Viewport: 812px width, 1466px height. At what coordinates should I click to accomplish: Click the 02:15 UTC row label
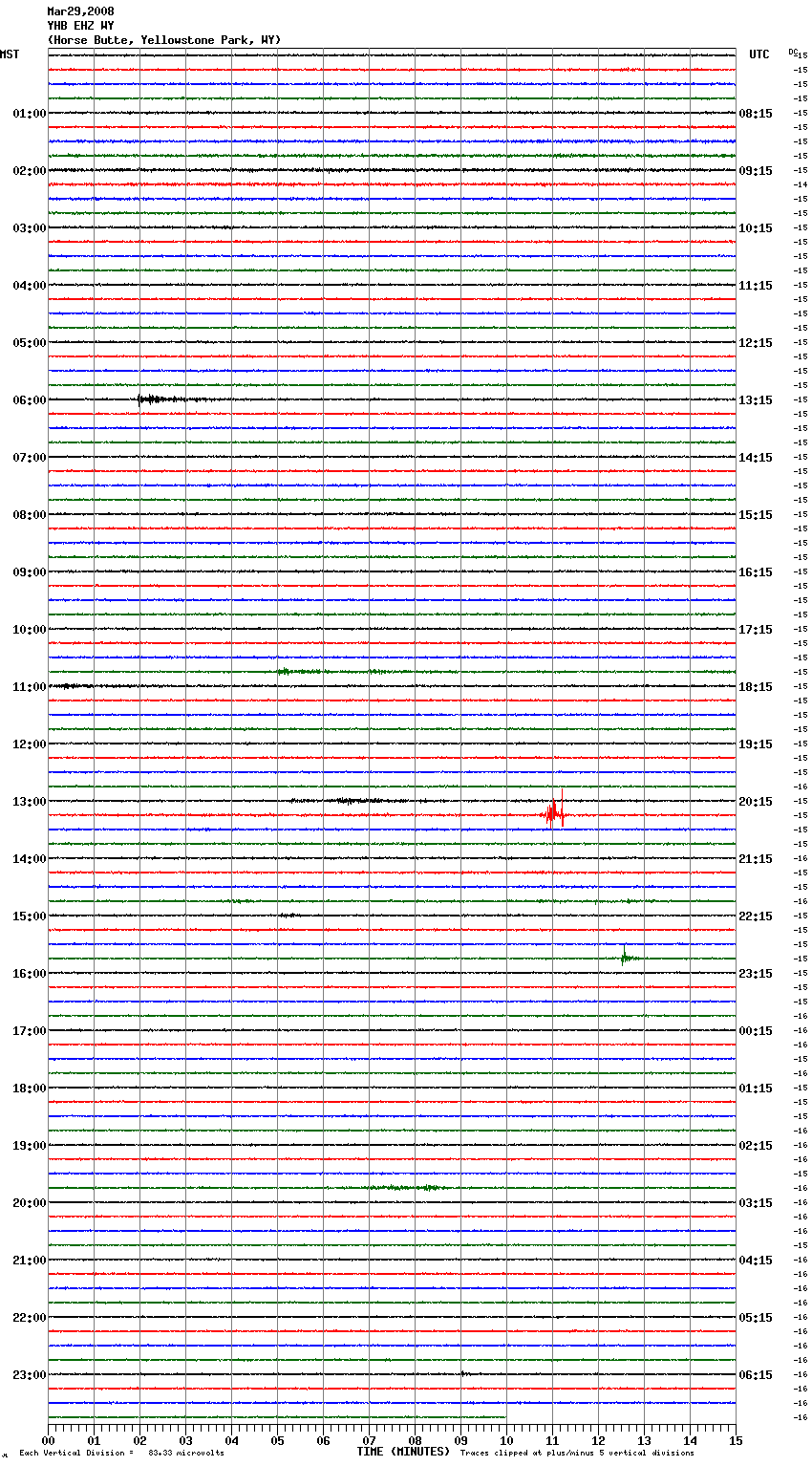pos(756,1146)
